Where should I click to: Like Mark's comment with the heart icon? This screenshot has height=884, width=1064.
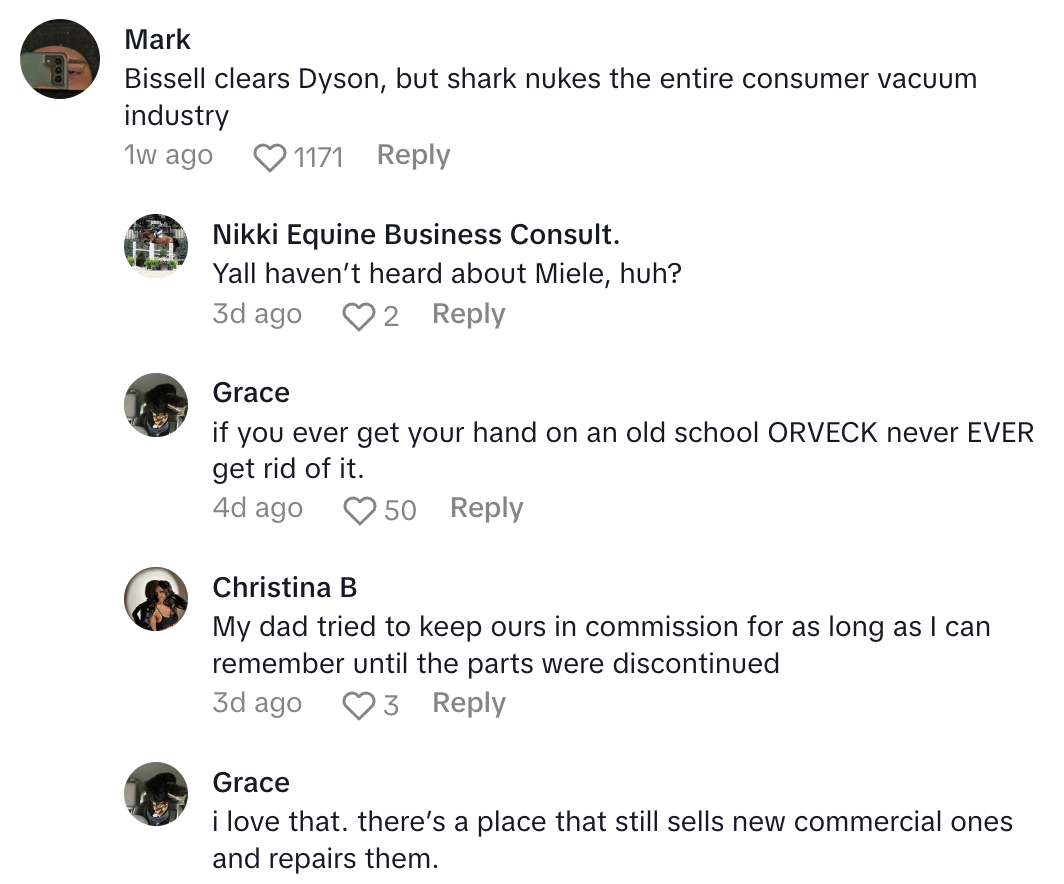coord(270,157)
